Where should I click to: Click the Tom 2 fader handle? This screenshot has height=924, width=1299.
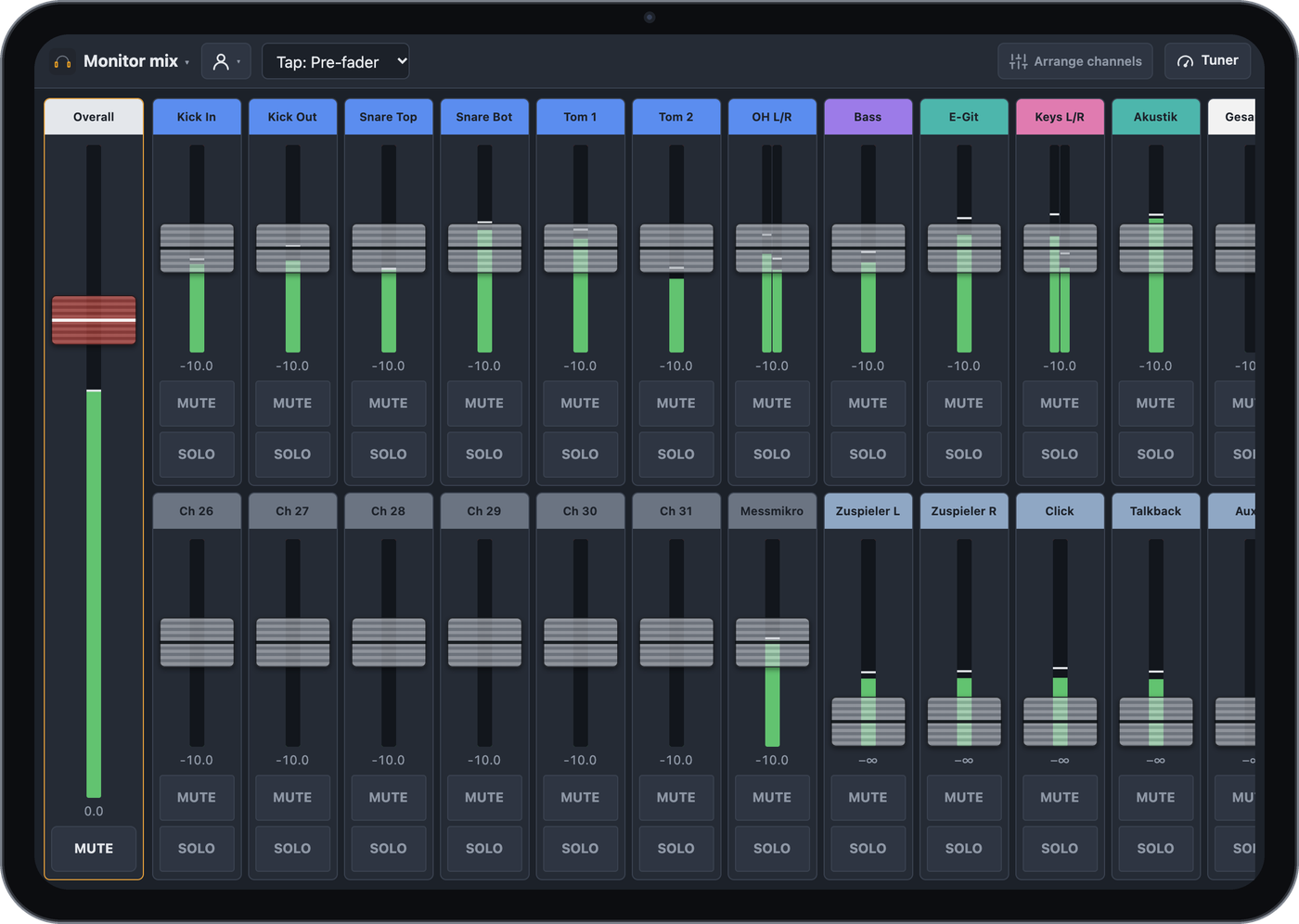tap(676, 248)
